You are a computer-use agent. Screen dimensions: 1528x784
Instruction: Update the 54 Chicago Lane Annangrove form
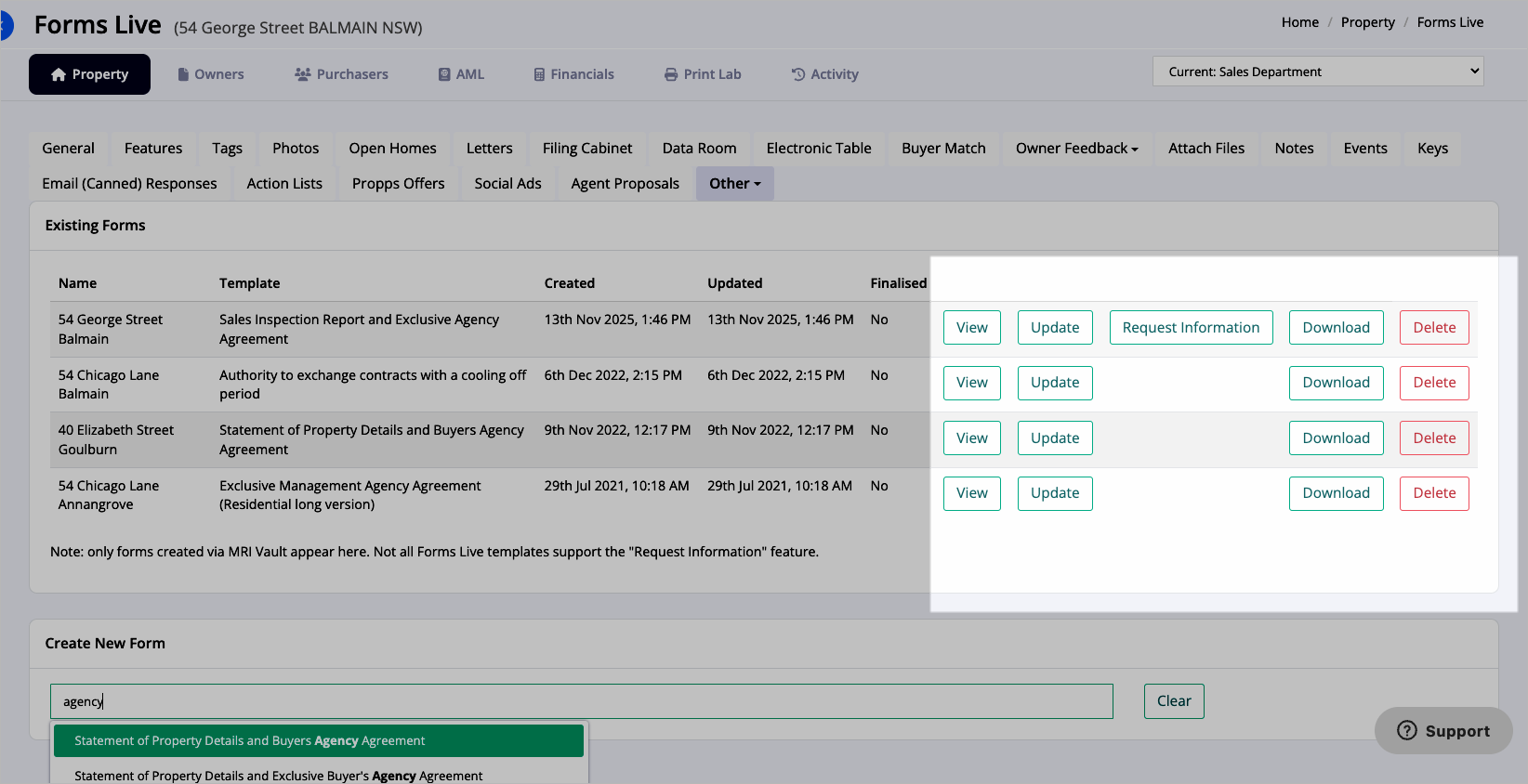(1055, 493)
